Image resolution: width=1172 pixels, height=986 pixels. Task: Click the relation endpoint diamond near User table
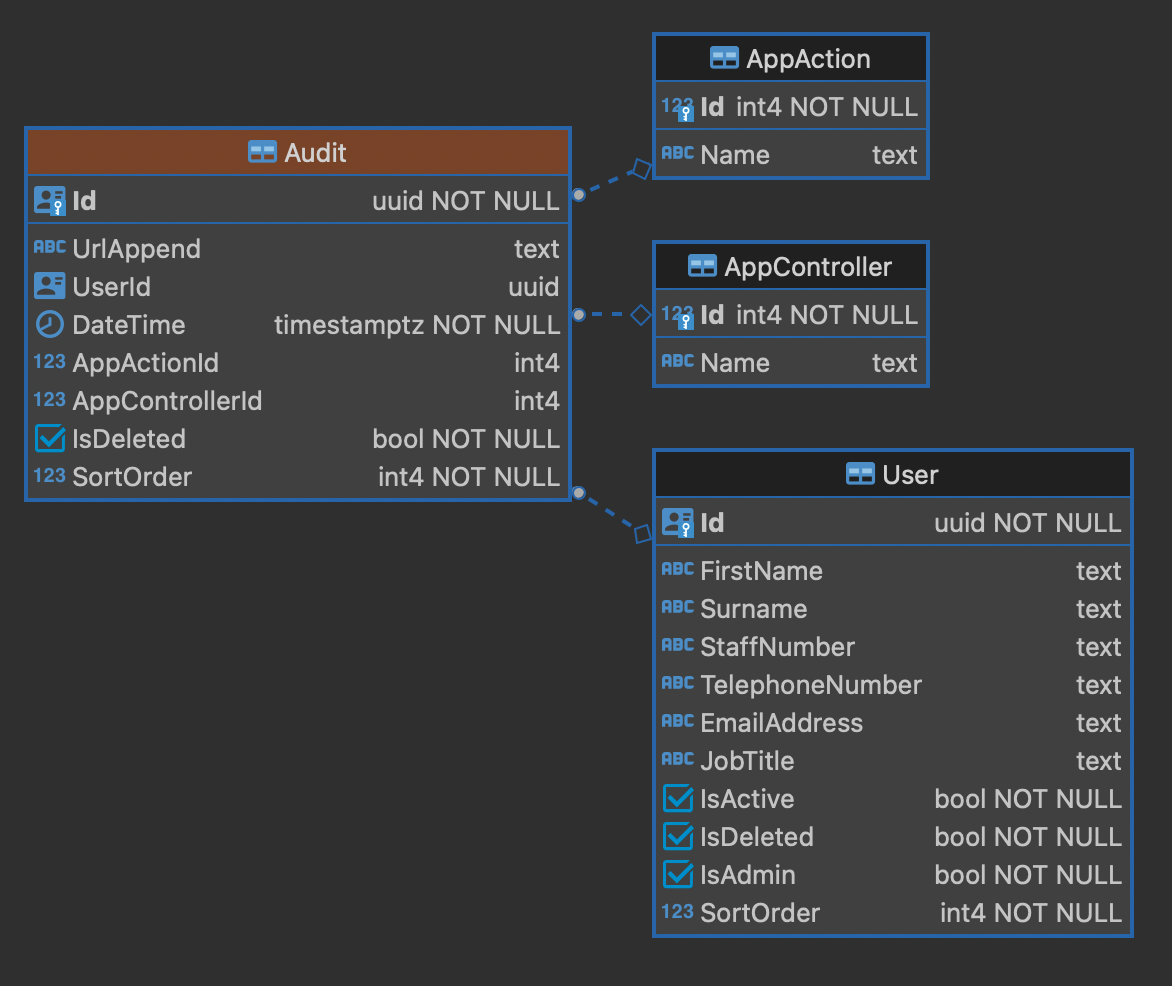(x=642, y=534)
